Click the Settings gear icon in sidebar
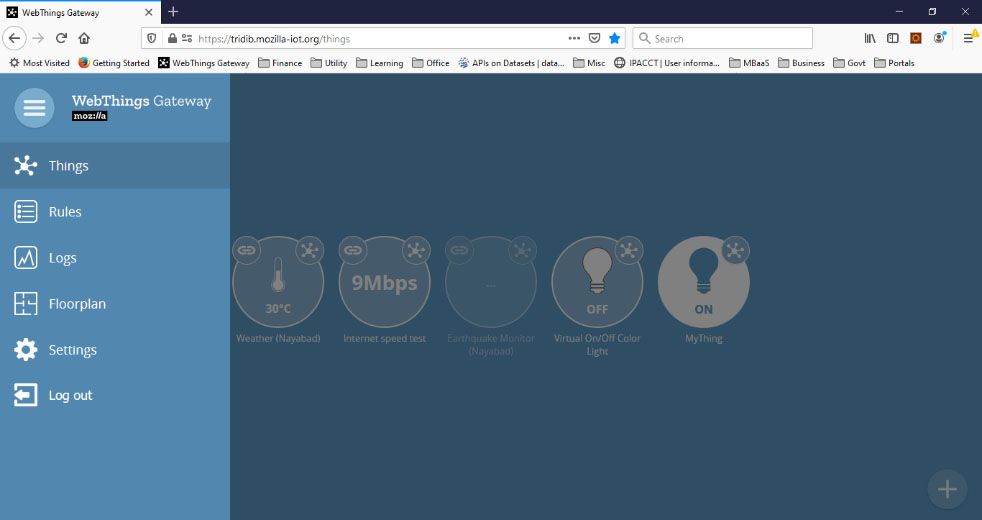Screen dimensions: 982x520 point(26,350)
